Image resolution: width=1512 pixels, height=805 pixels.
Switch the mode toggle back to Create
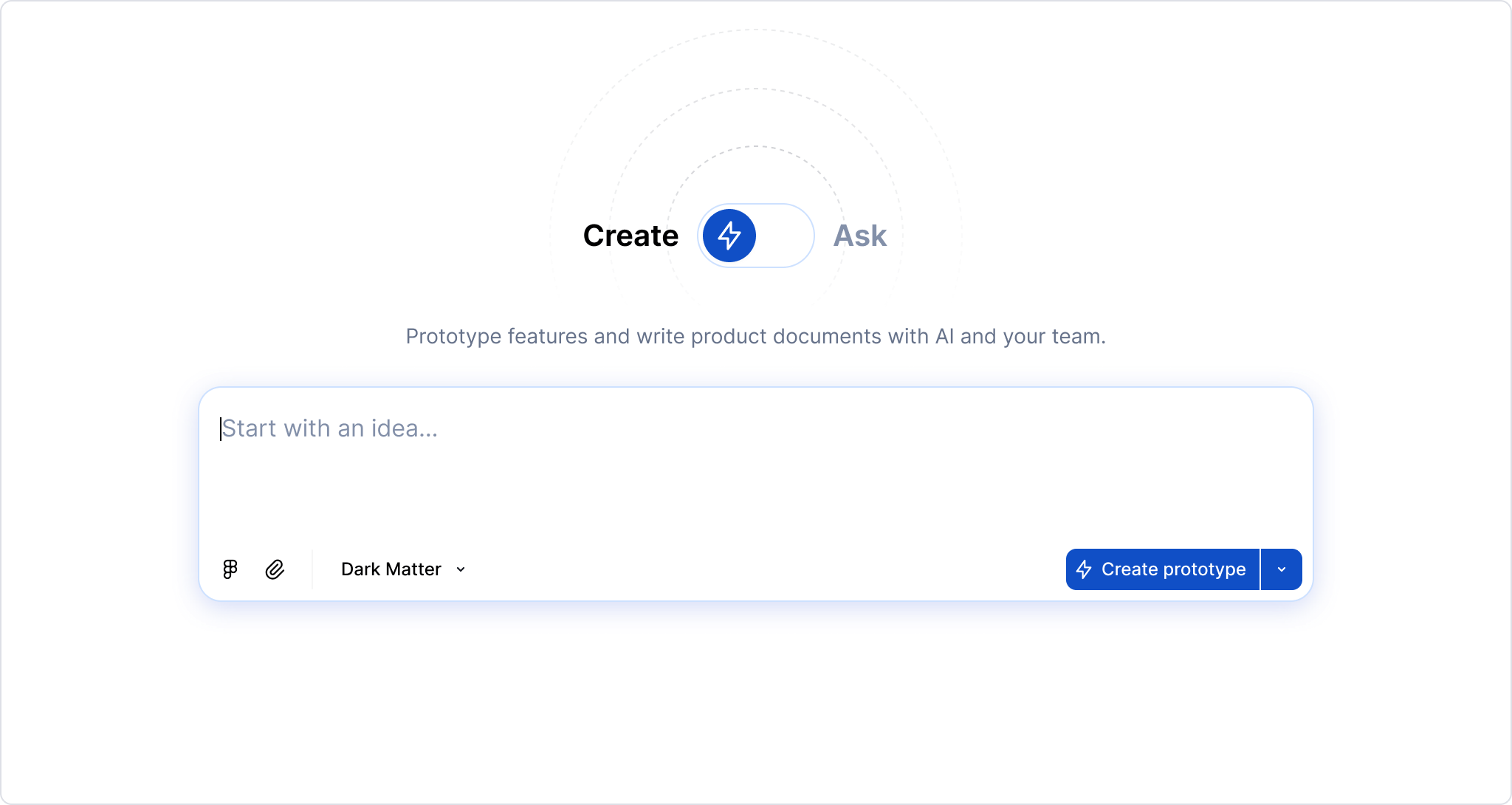point(756,236)
